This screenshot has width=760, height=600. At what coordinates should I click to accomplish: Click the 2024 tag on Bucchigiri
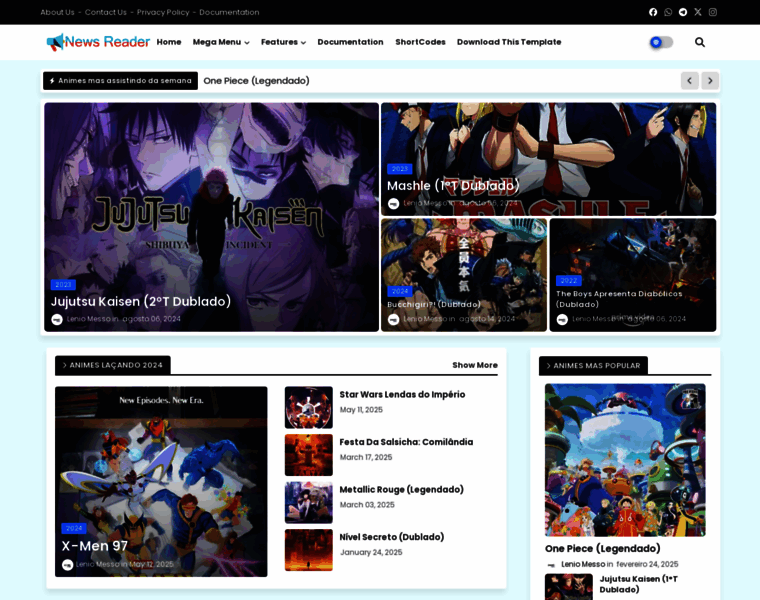click(399, 291)
